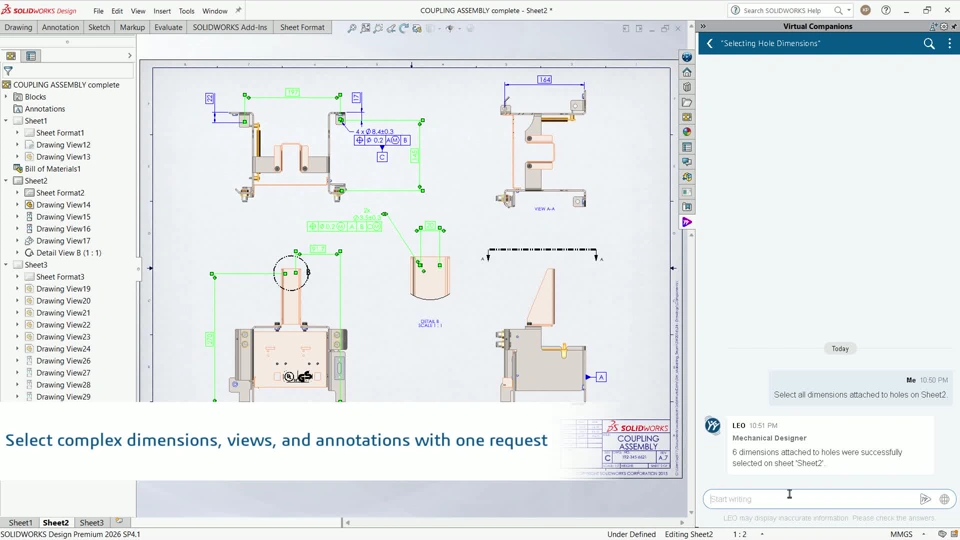This screenshot has width=960, height=540.
Task: Select the 164 dimension on drawing
Action: [544, 80]
